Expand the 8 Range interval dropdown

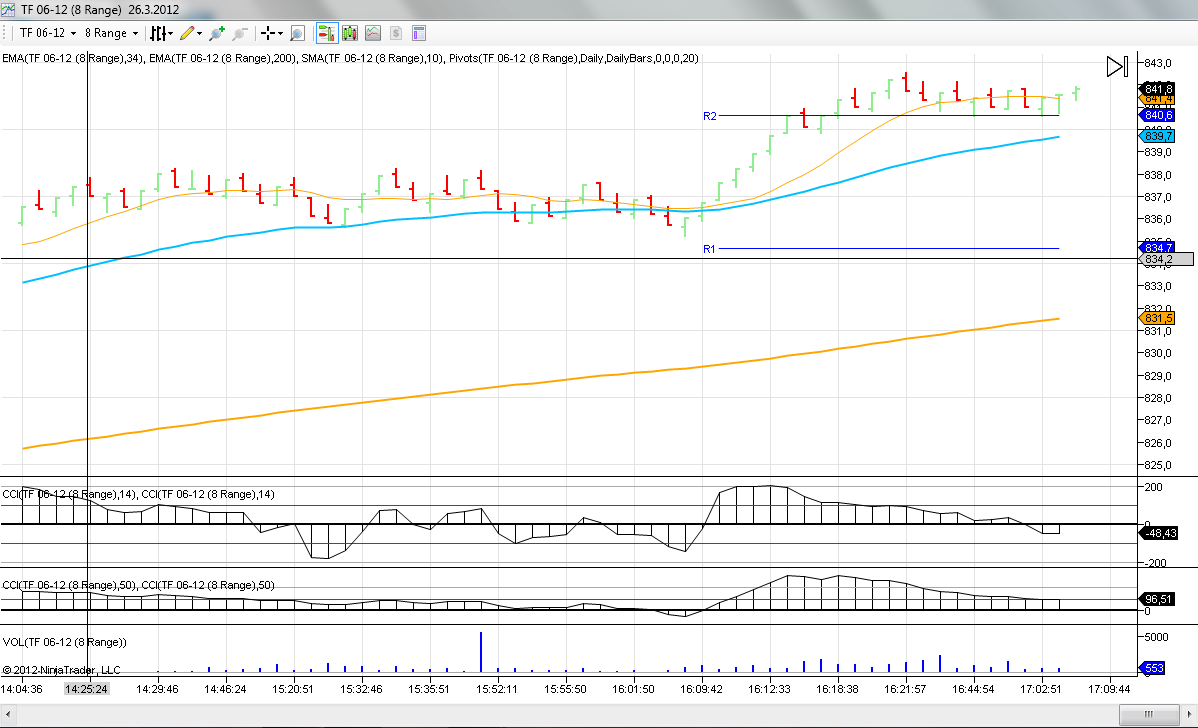[x=111, y=33]
